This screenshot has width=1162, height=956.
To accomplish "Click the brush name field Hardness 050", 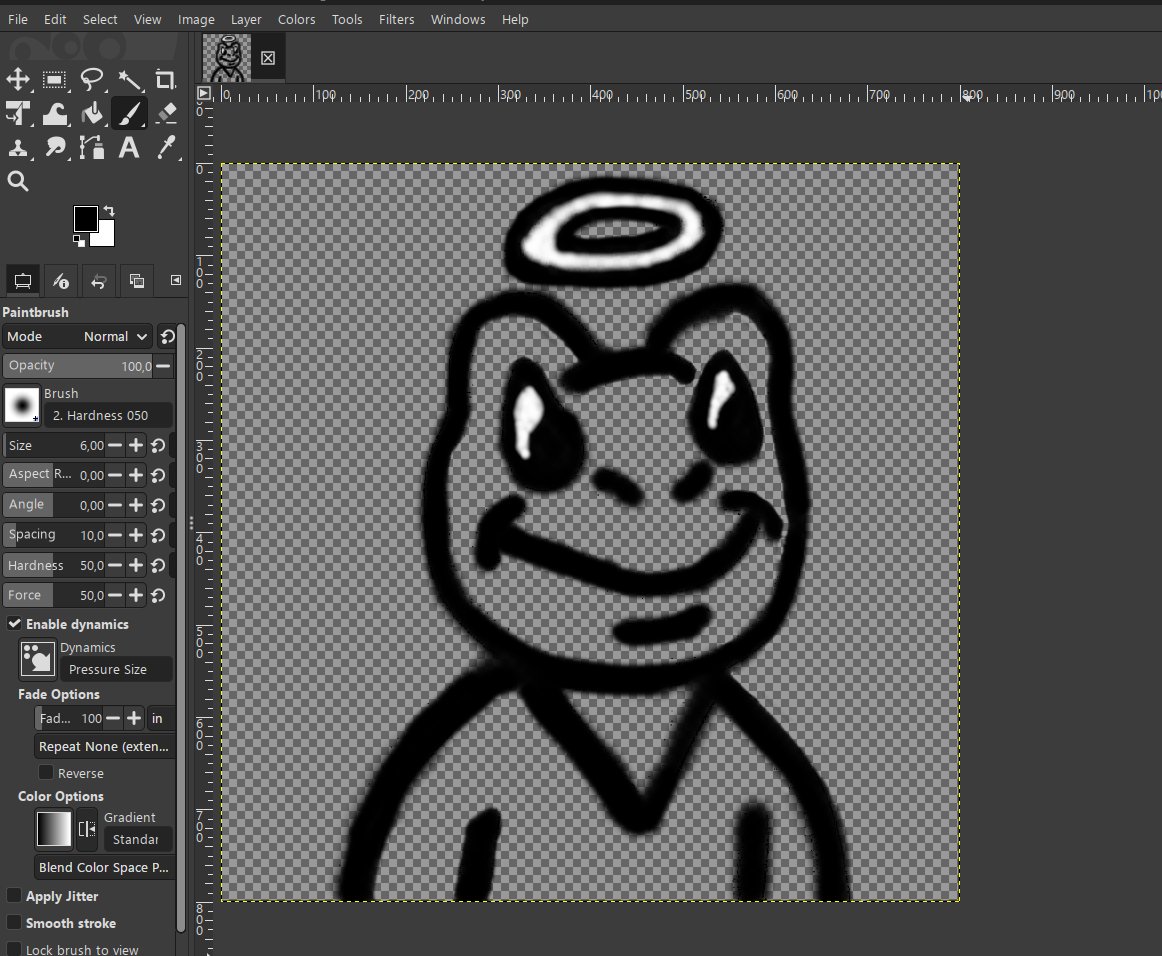I will (x=107, y=416).
